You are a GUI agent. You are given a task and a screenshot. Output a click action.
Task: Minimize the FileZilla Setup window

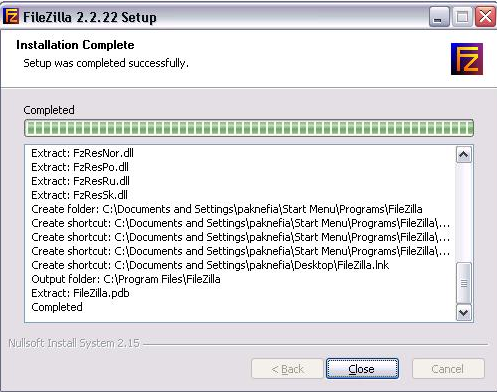439,17
